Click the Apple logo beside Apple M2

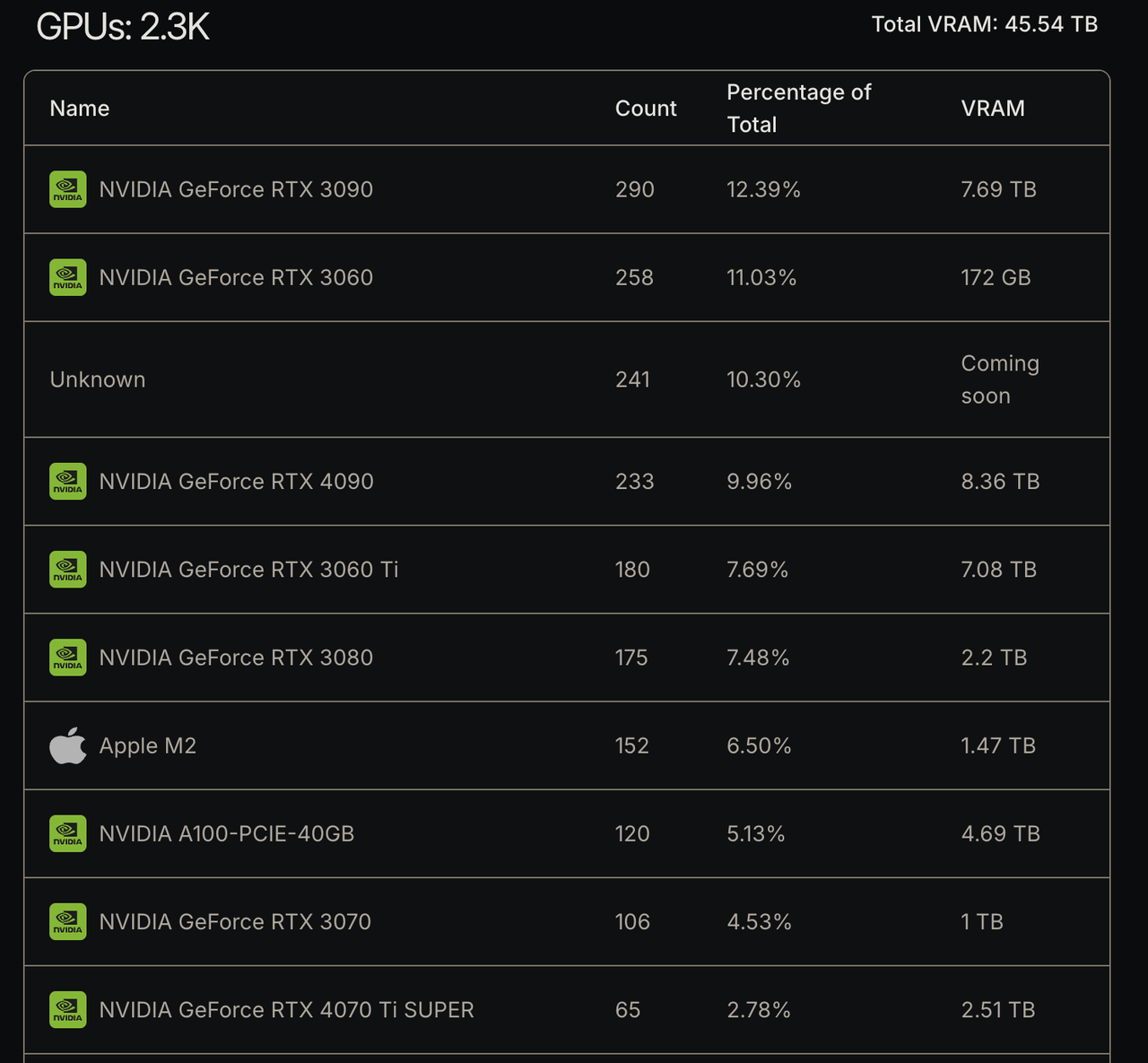pyautogui.click(x=68, y=745)
